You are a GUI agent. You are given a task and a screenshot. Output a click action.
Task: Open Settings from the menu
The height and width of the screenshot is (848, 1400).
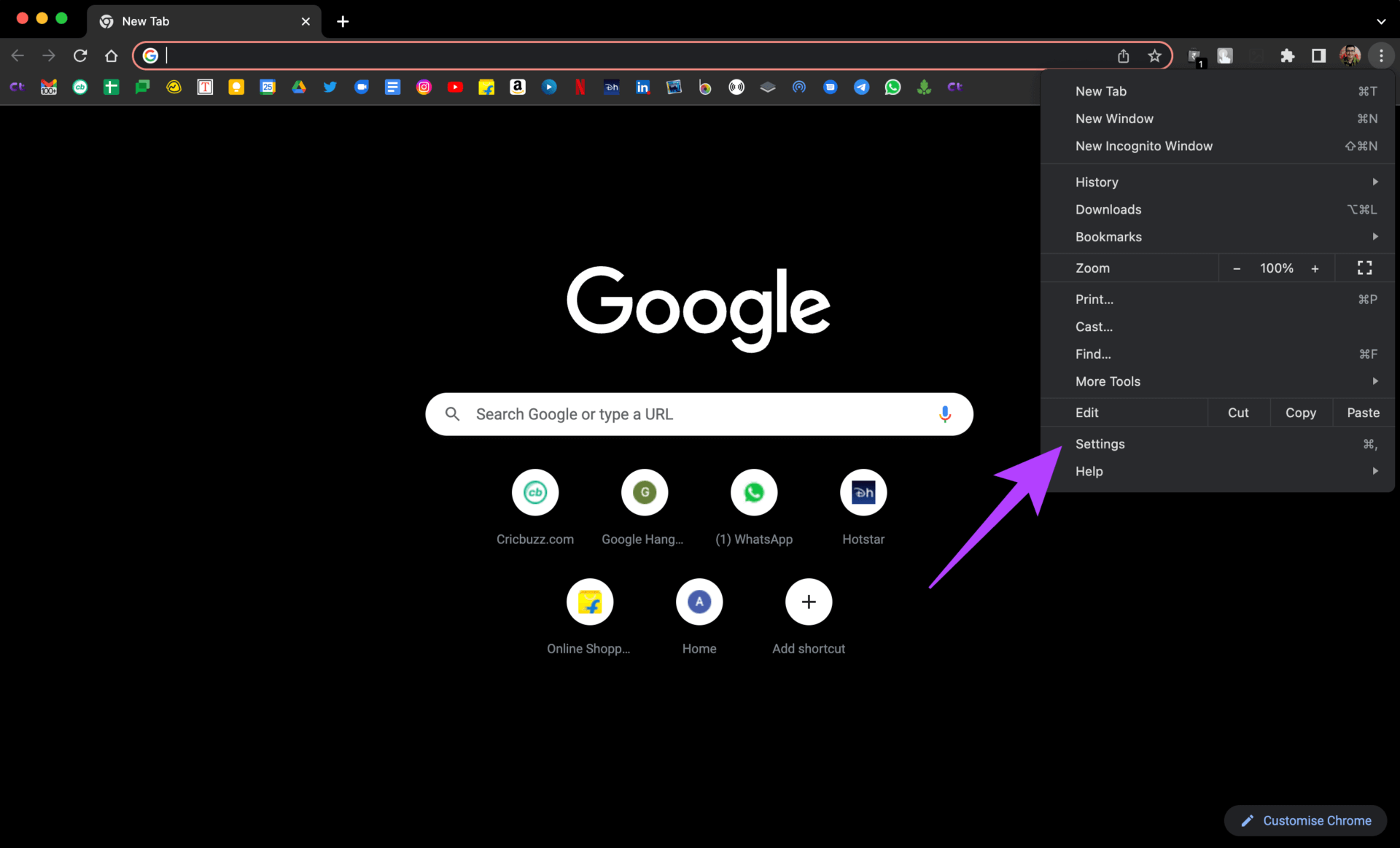click(1218, 444)
